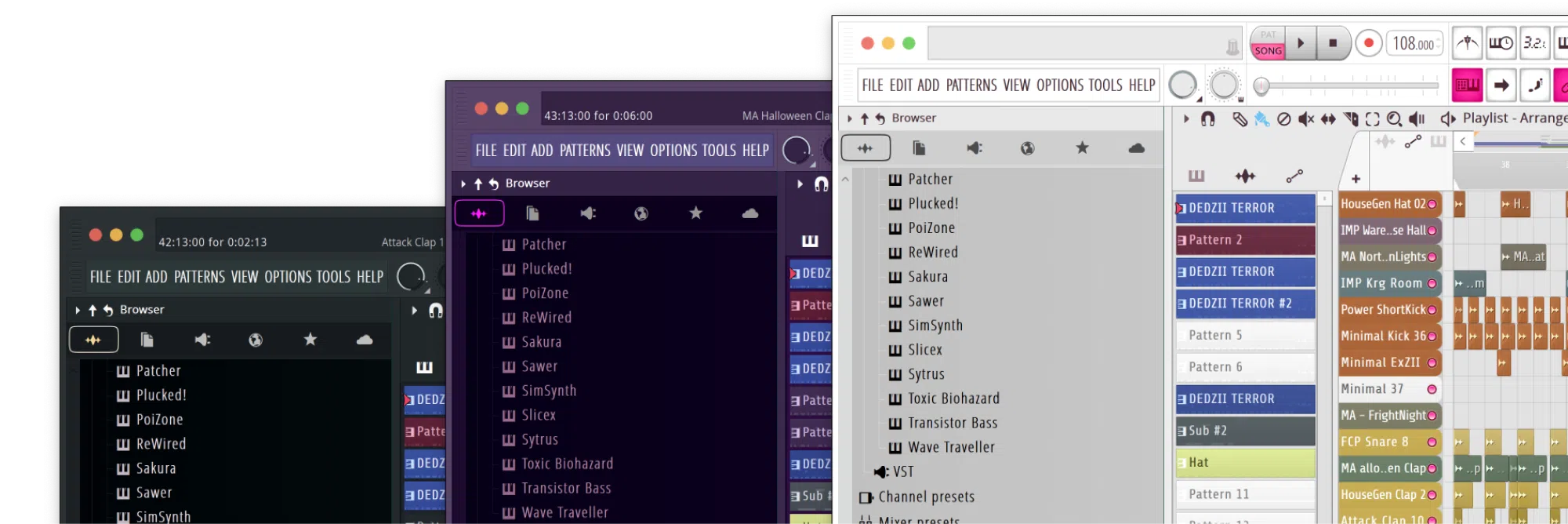
Task: Select the playback speaker tool
Action: (1417, 119)
